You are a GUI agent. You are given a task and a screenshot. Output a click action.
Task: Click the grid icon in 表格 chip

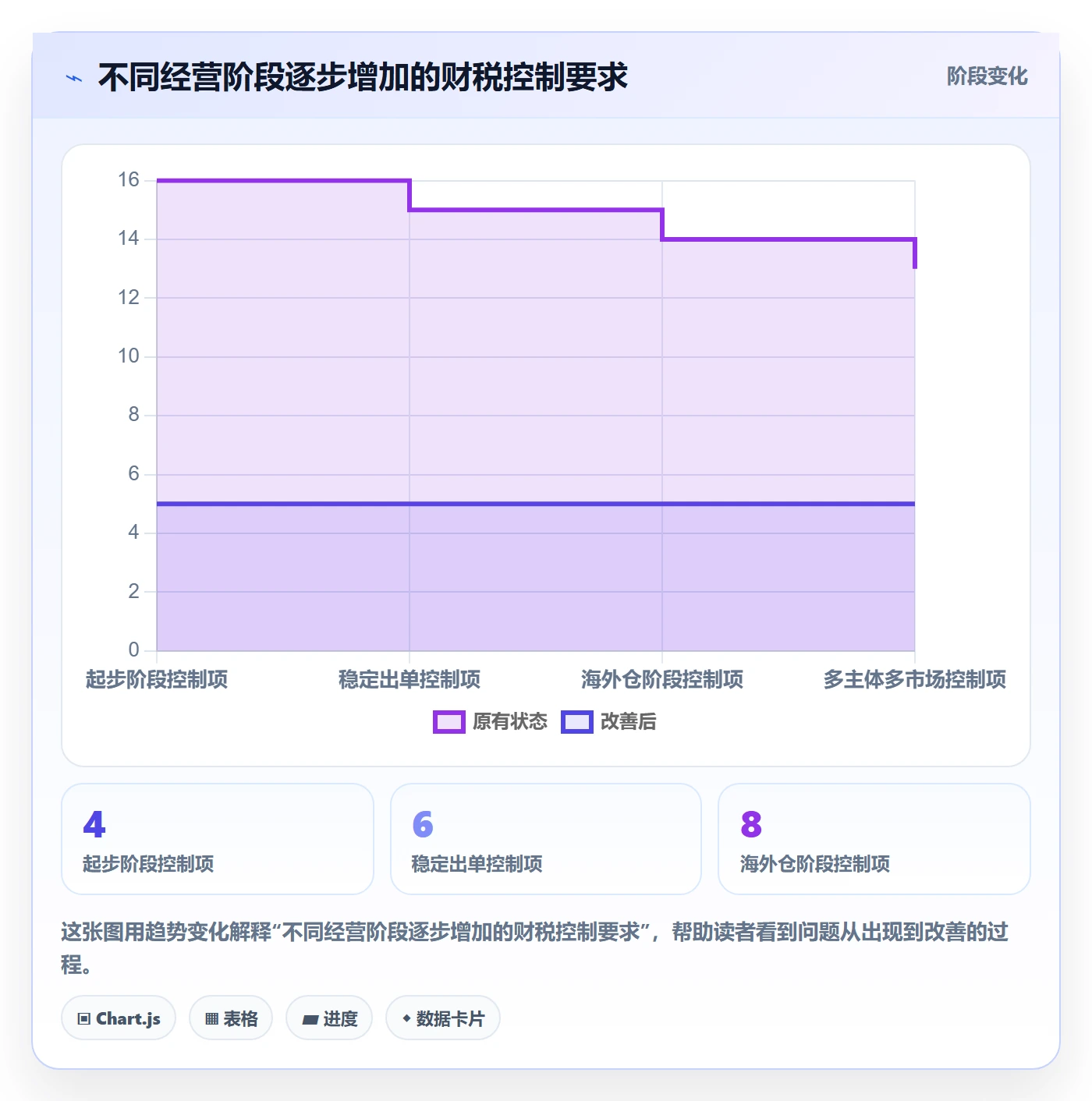click(x=211, y=1019)
